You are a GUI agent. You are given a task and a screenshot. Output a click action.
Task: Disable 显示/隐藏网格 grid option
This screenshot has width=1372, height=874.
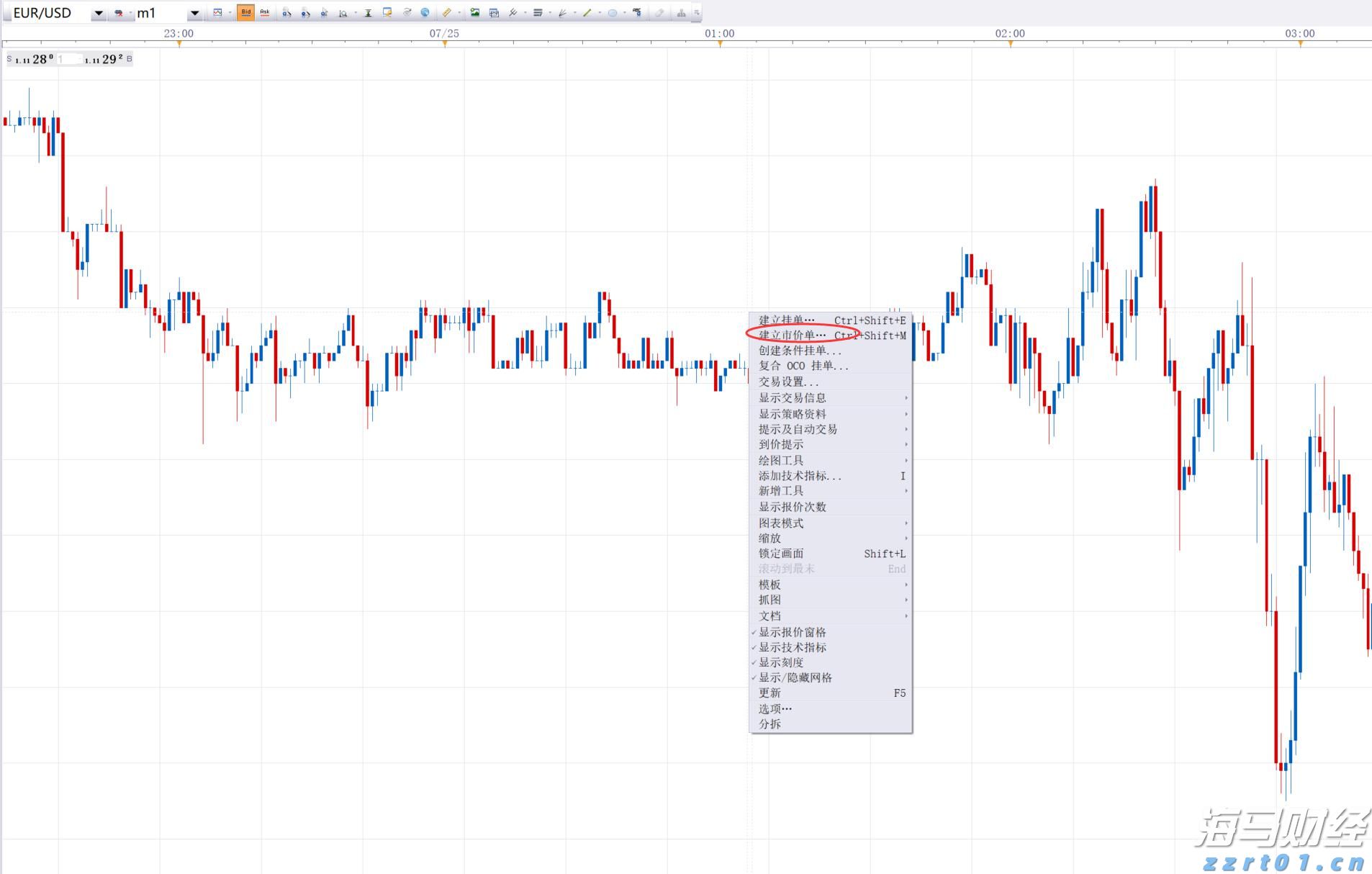coord(795,677)
